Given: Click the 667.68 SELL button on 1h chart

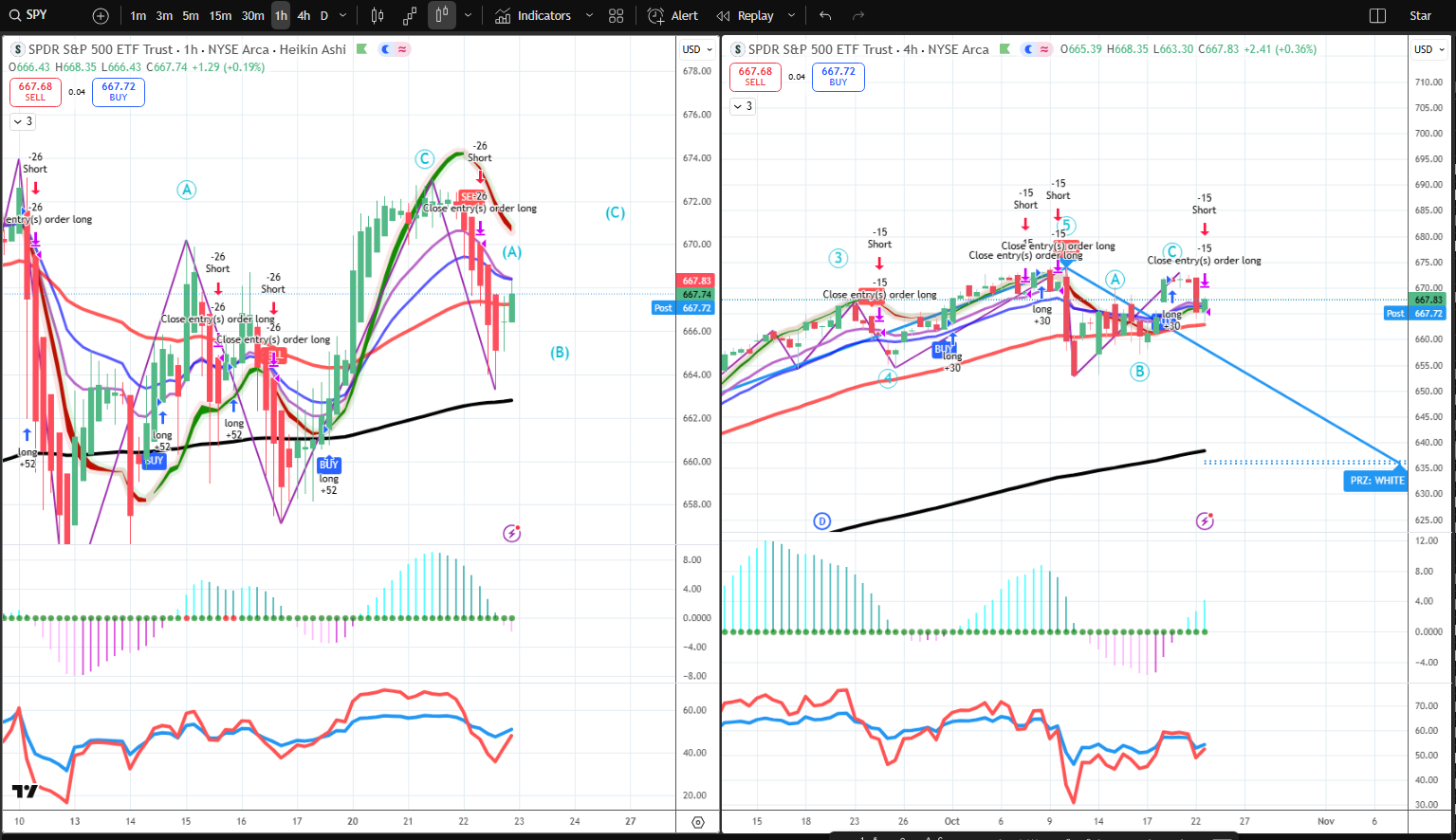Looking at the screenshot, I should (35, 91).
